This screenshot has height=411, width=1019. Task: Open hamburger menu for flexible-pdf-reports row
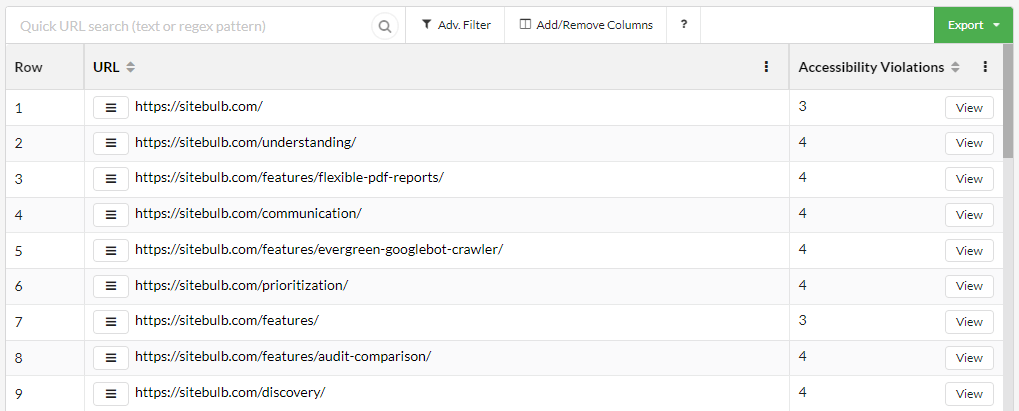(x=111, y=178)
